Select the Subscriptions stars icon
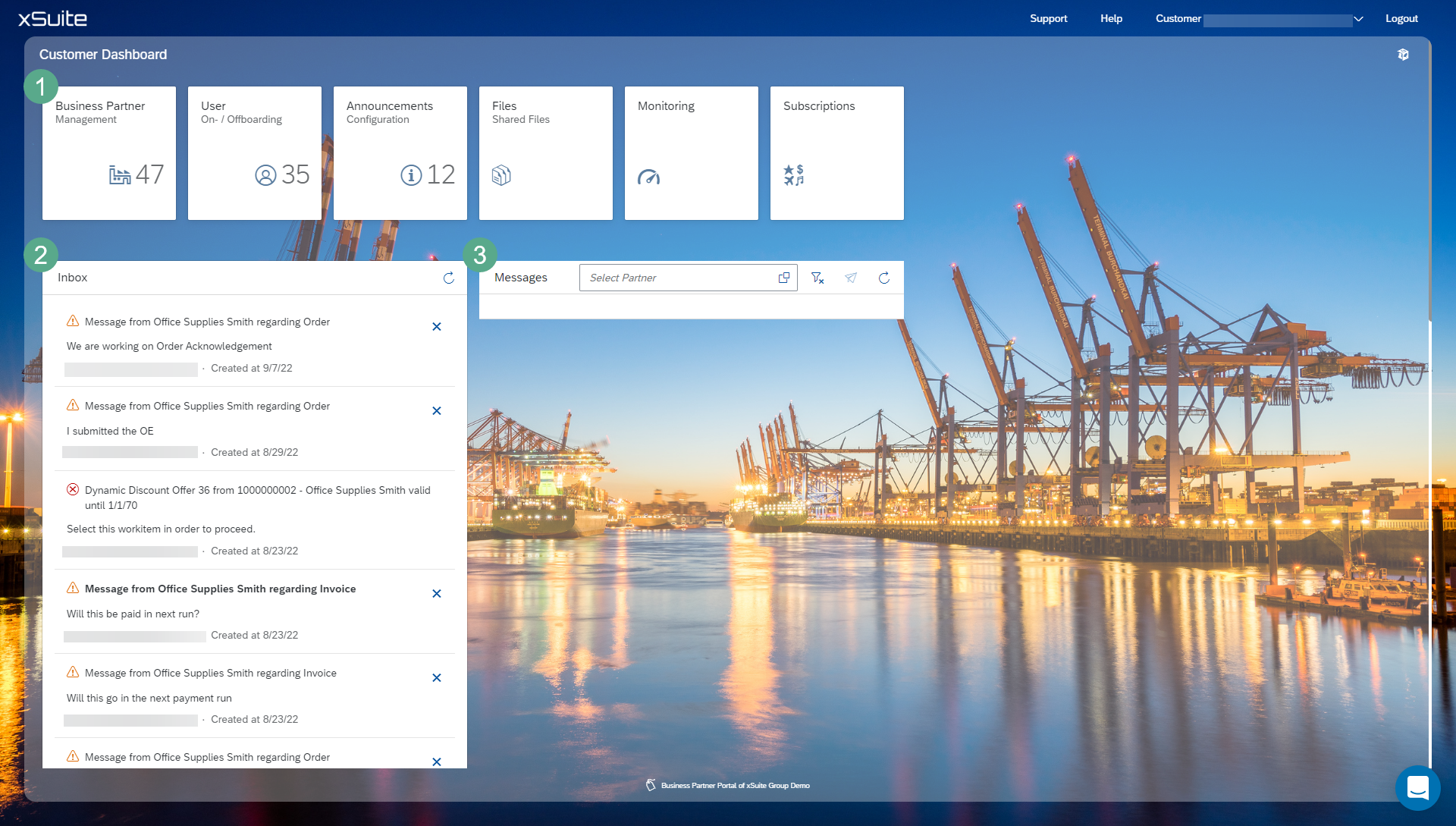1456x826 pixels. coord(794,175)
